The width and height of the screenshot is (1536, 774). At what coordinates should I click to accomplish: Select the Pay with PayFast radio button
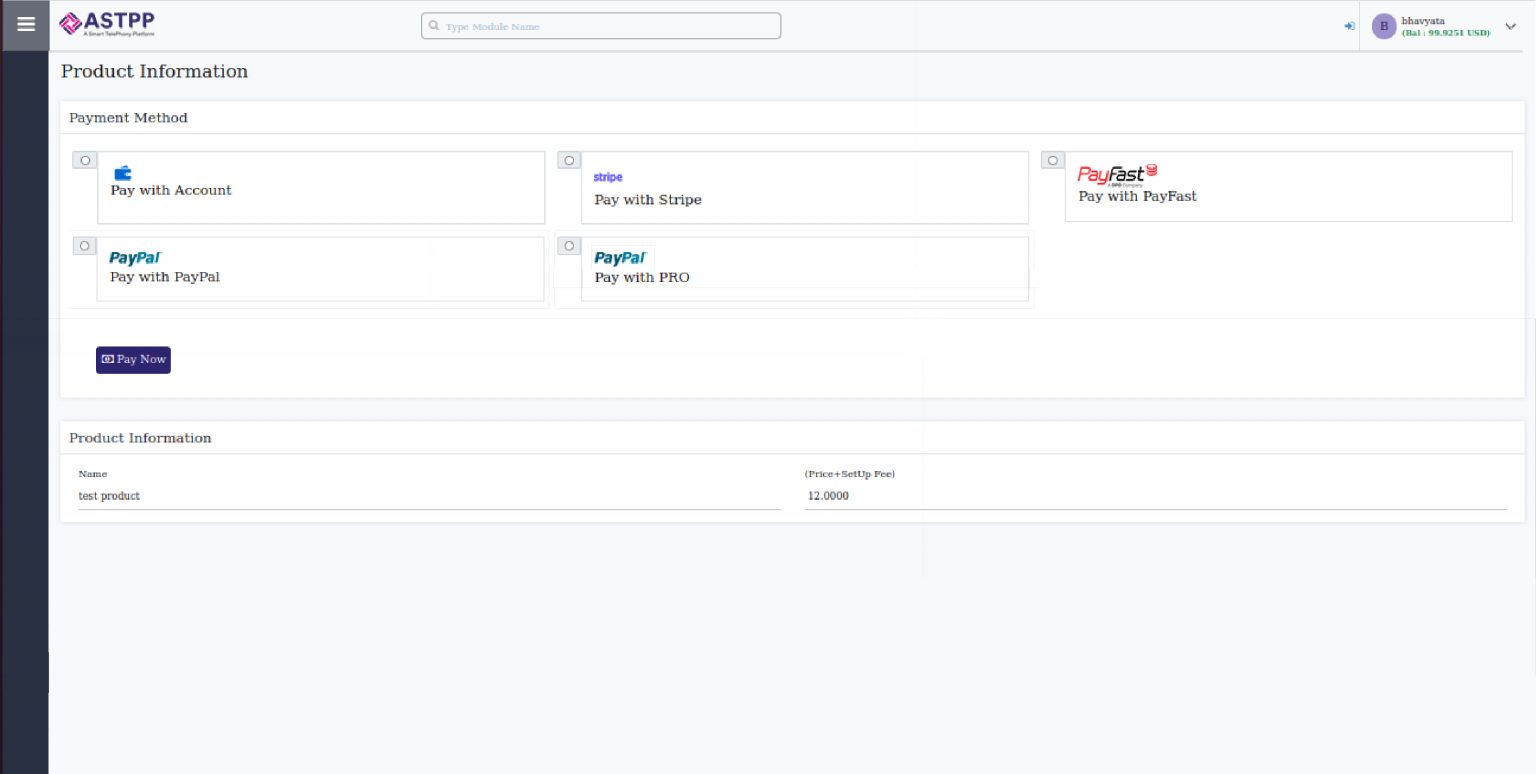[x=1053, y=160]
